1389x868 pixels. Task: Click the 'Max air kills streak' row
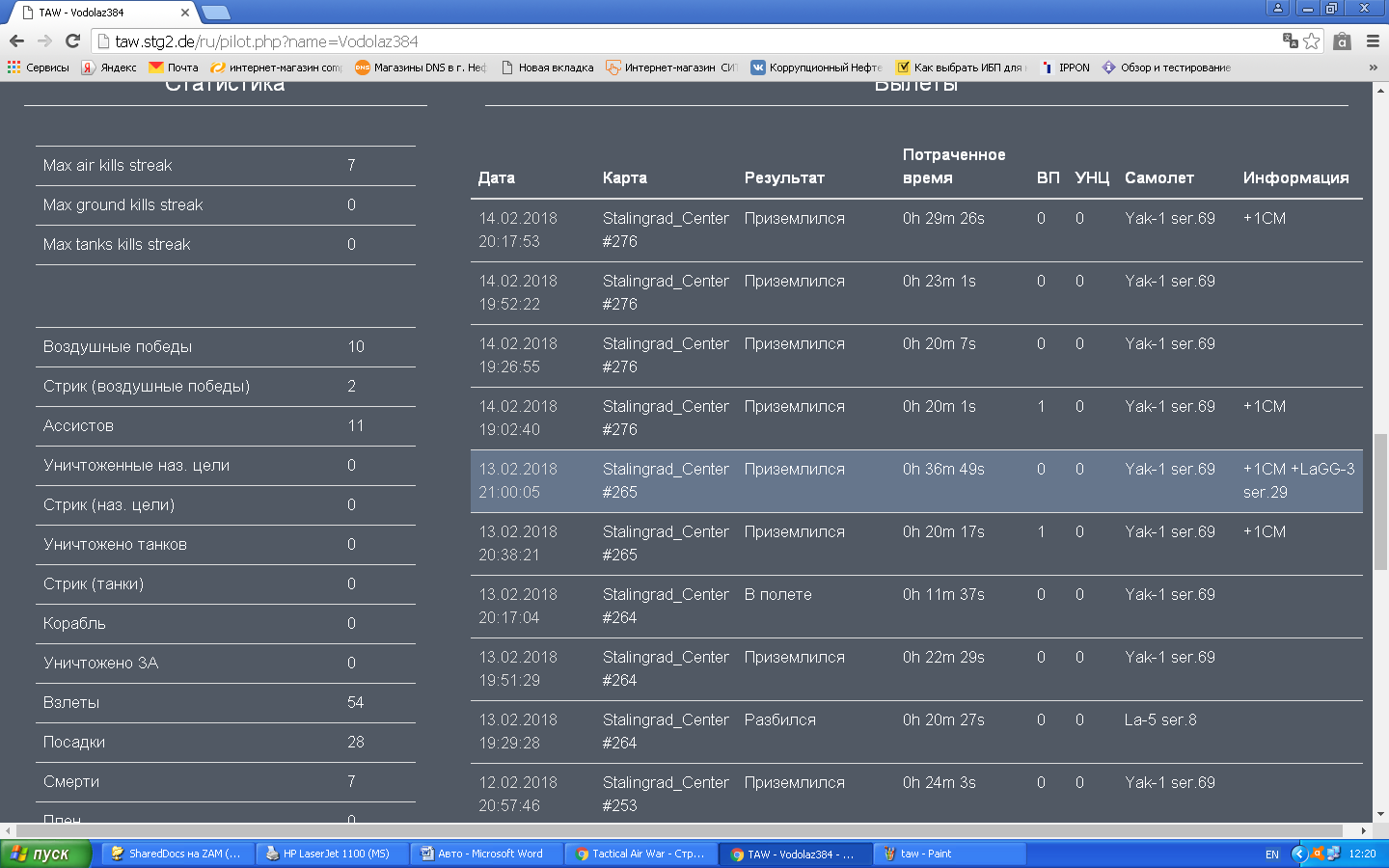[226, 166]
